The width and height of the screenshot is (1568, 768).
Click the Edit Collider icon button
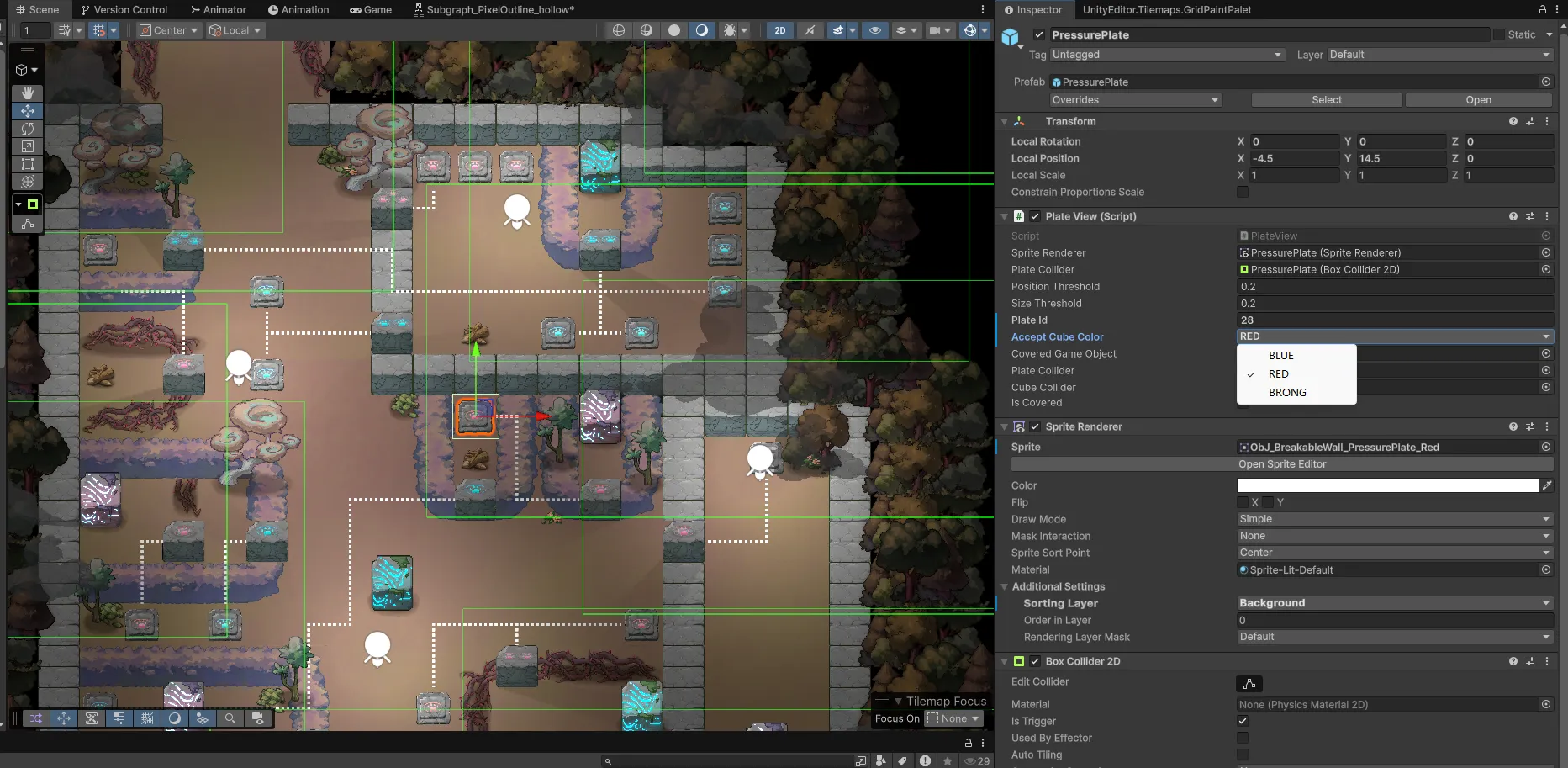pyautogui.click(x=1249, y=683)
